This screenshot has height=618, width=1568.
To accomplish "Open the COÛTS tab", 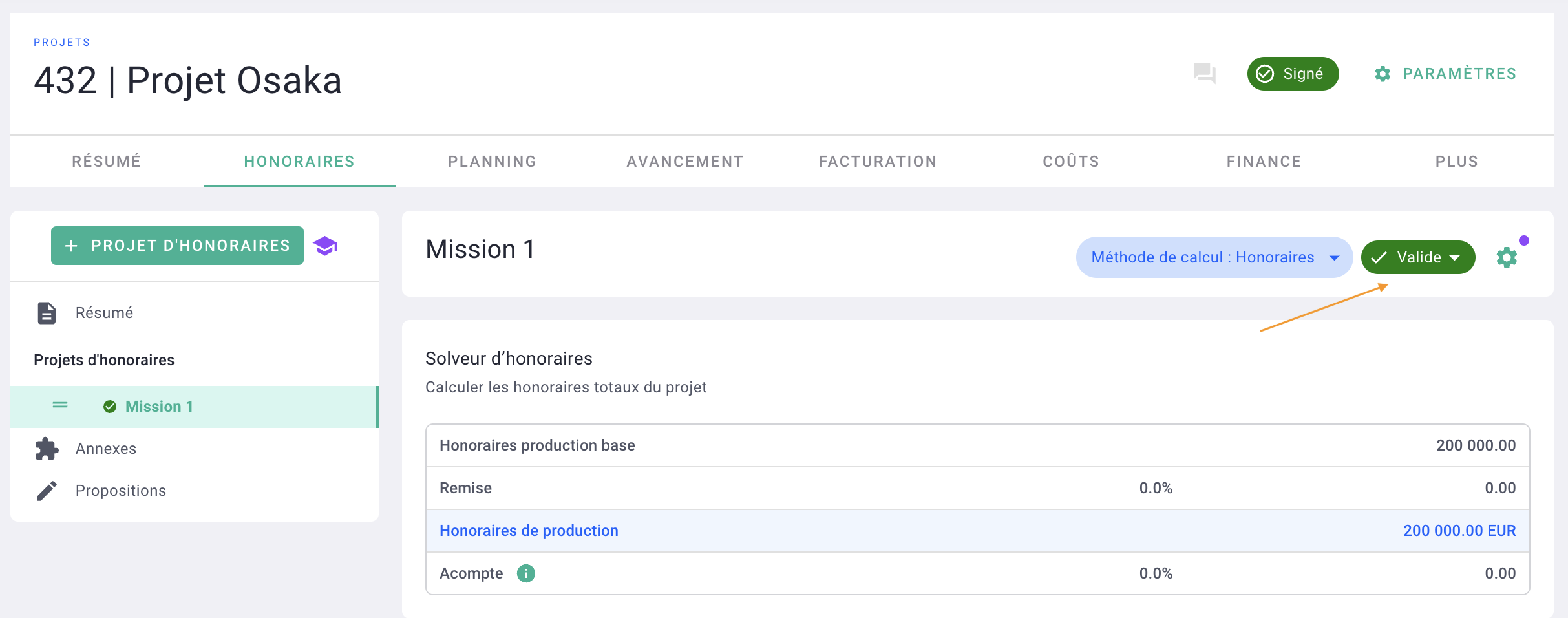I will click(1071, 162).
